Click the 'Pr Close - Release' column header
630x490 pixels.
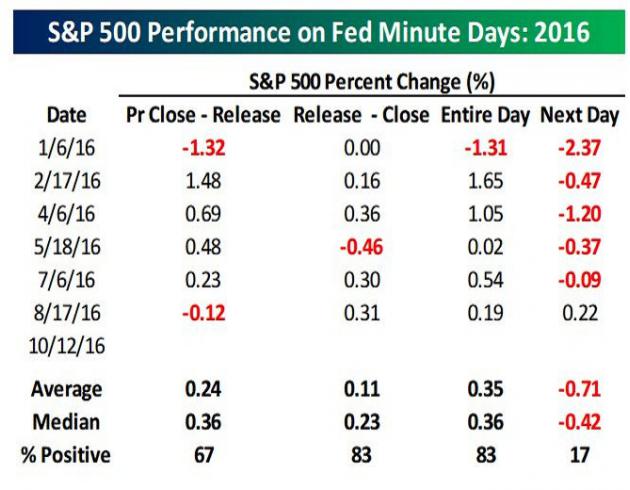coord(203,115)
